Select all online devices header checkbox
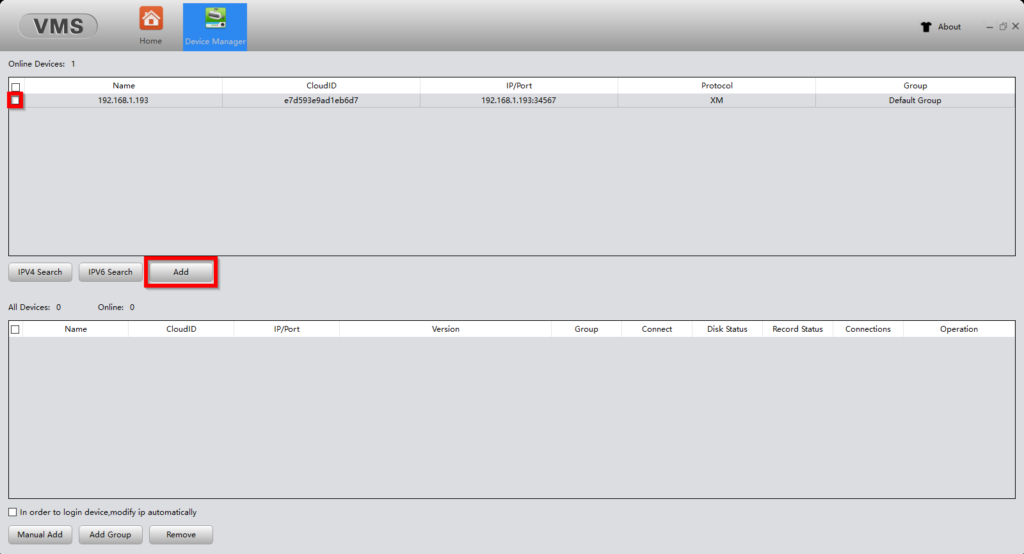Screen dimensions: 1024x554 15,87
